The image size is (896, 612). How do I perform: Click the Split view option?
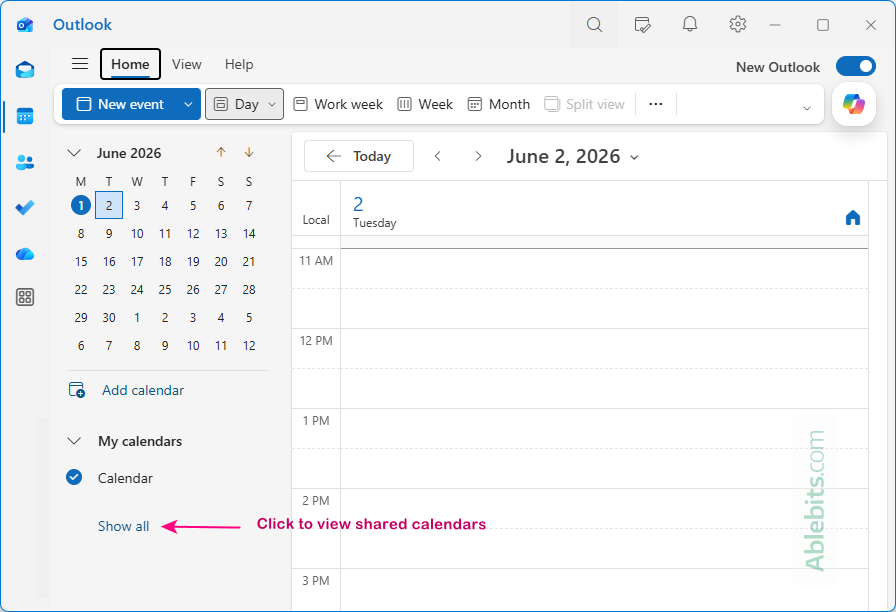pos(584,104)
